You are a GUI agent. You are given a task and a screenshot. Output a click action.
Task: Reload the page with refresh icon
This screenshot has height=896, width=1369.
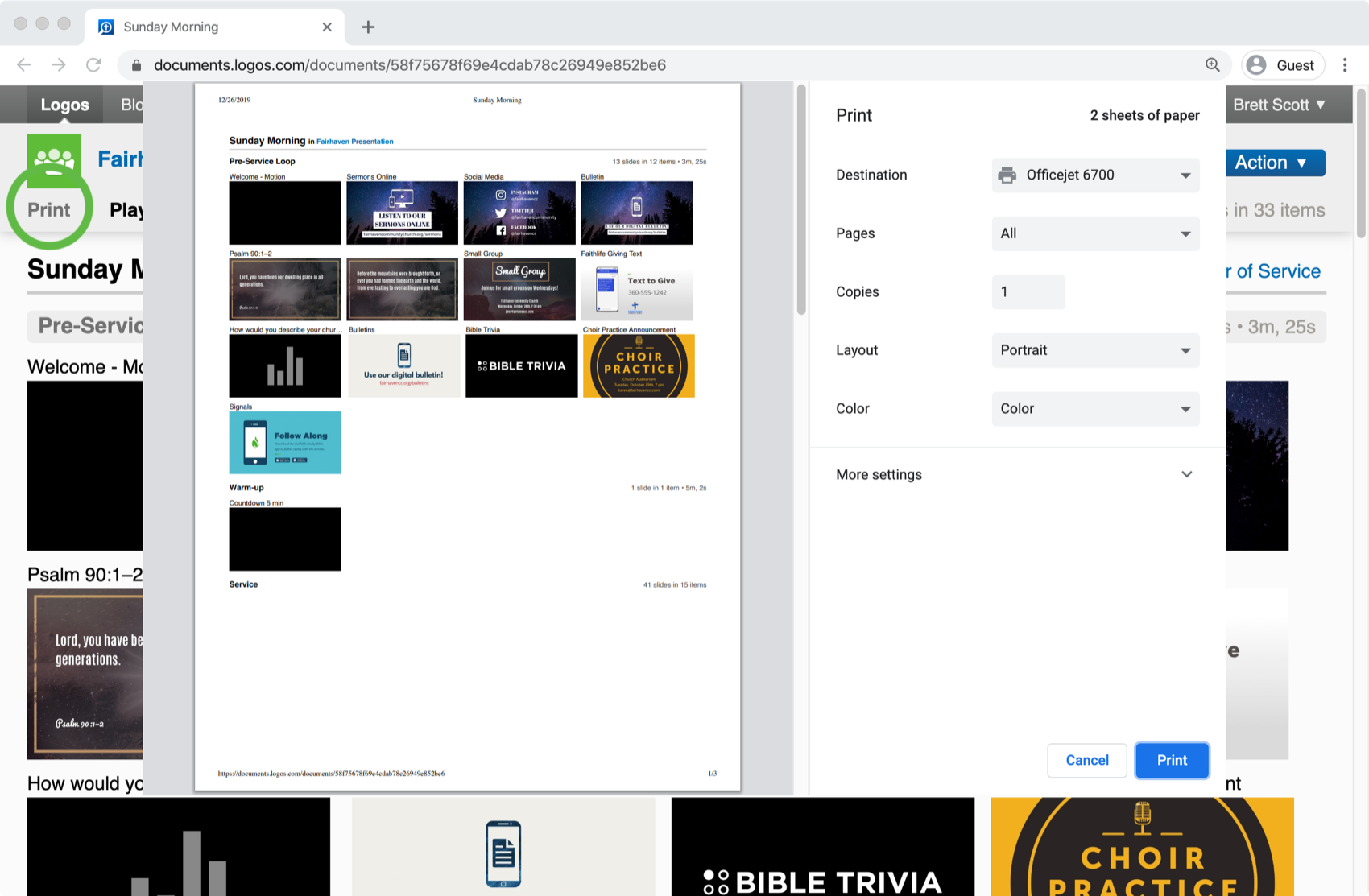(93, 65)
